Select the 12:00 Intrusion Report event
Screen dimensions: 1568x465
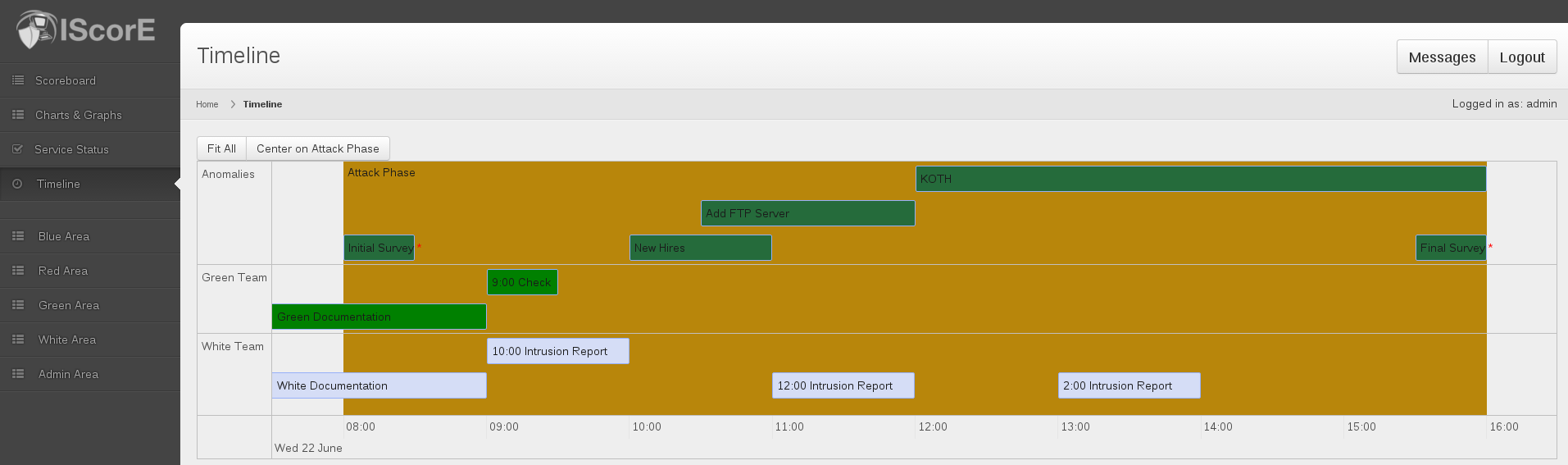[843, 385]
